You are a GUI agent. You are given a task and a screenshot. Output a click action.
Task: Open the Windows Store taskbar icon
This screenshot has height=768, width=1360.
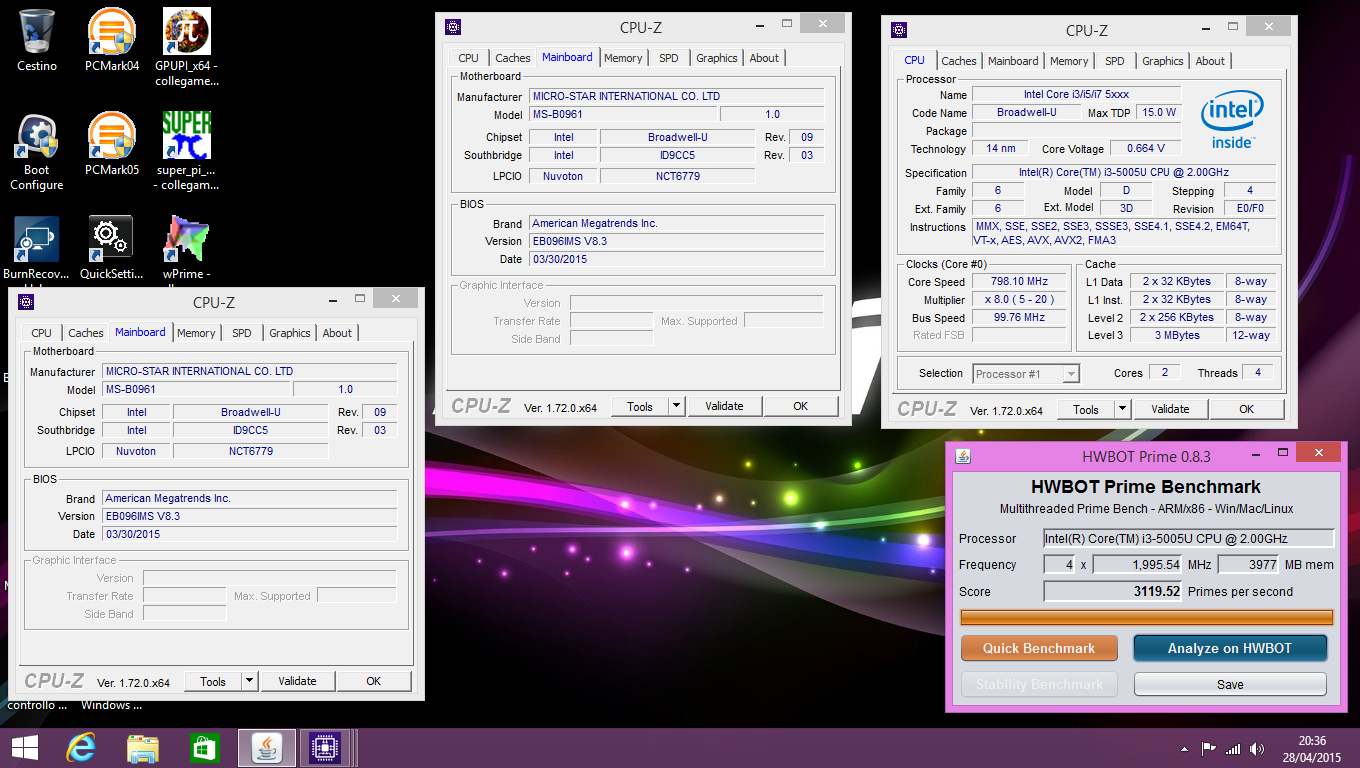(x=204, y=748)
